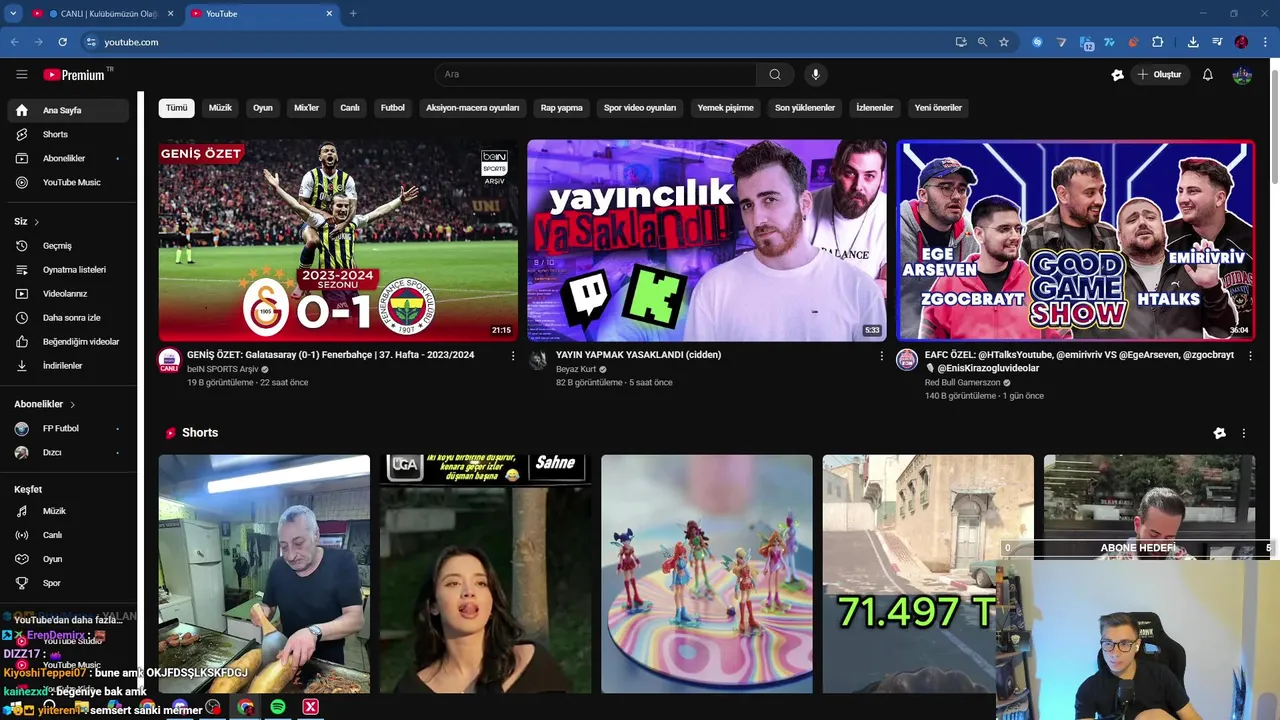Open the kebab cook Short thumbnail
Image resolution: width=1280 pixels, height=720 pixels.
tap(264, 573)
